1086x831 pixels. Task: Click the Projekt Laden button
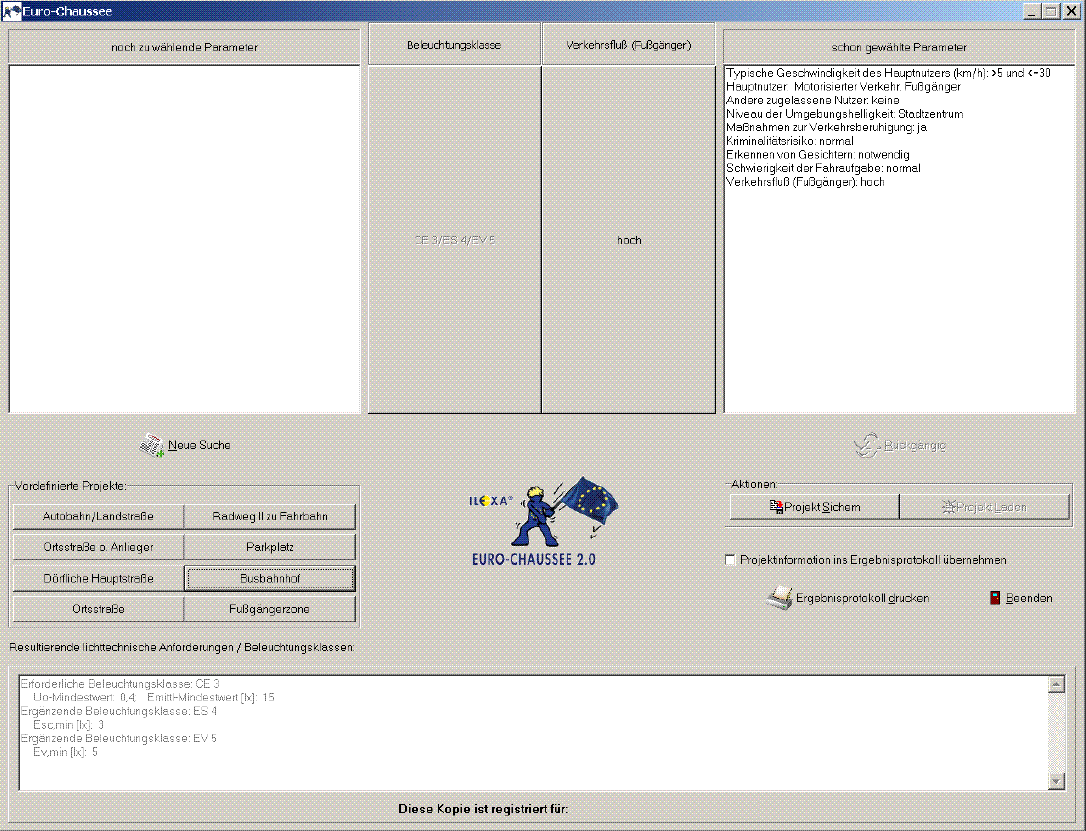[984, 507]
